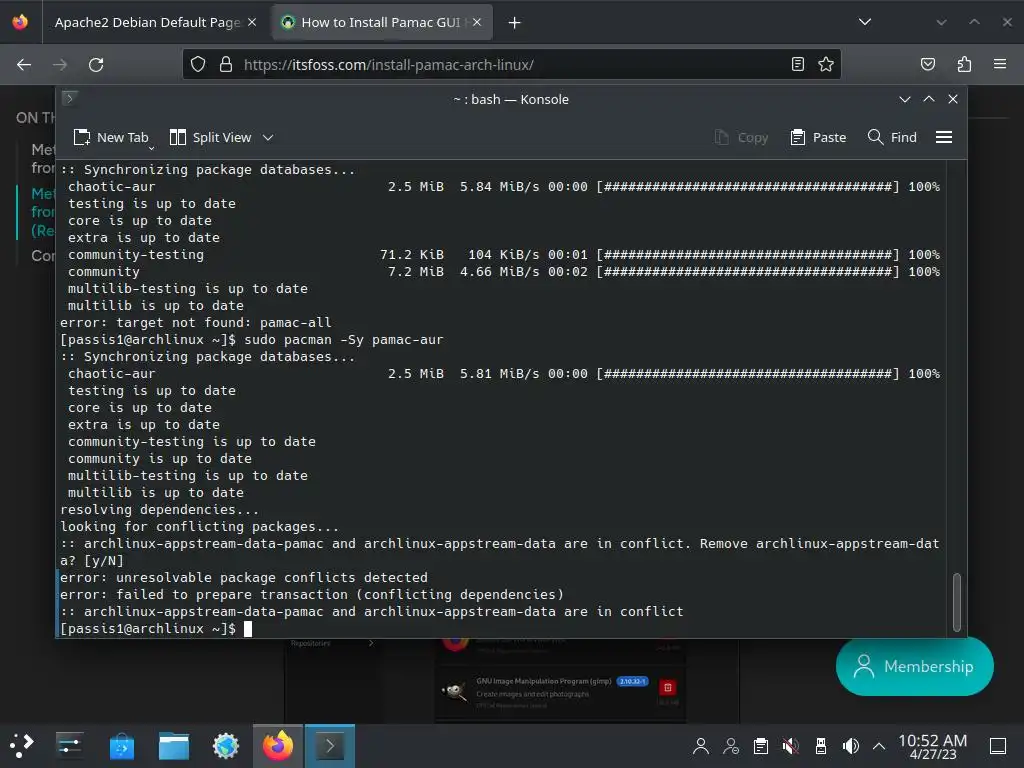Click Show Desktop button in taskbar

pyautogui.click(x=998, y=746)
